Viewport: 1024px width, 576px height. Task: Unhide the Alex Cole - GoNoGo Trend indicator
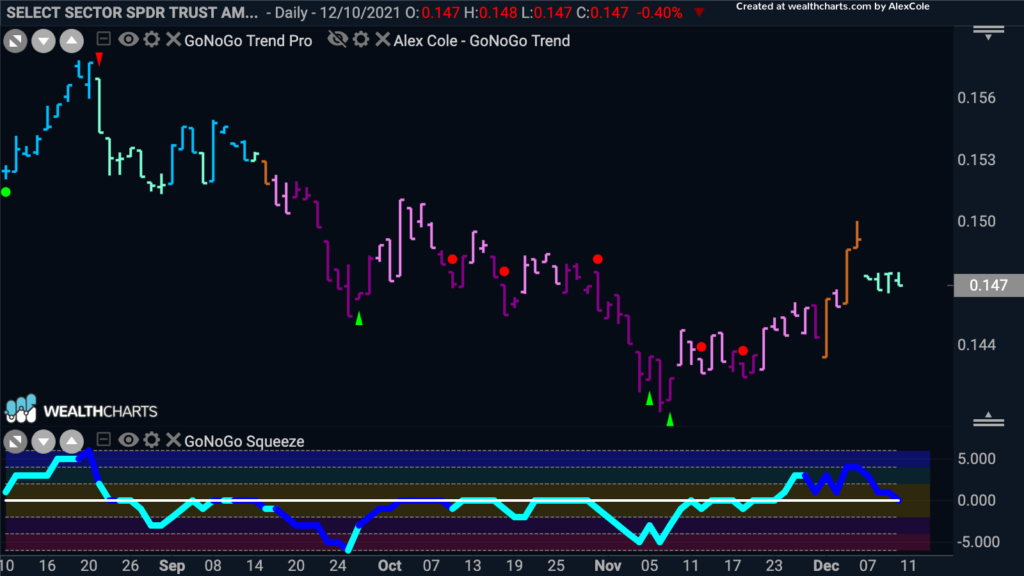pyautogui.click(x=338, y=40)
